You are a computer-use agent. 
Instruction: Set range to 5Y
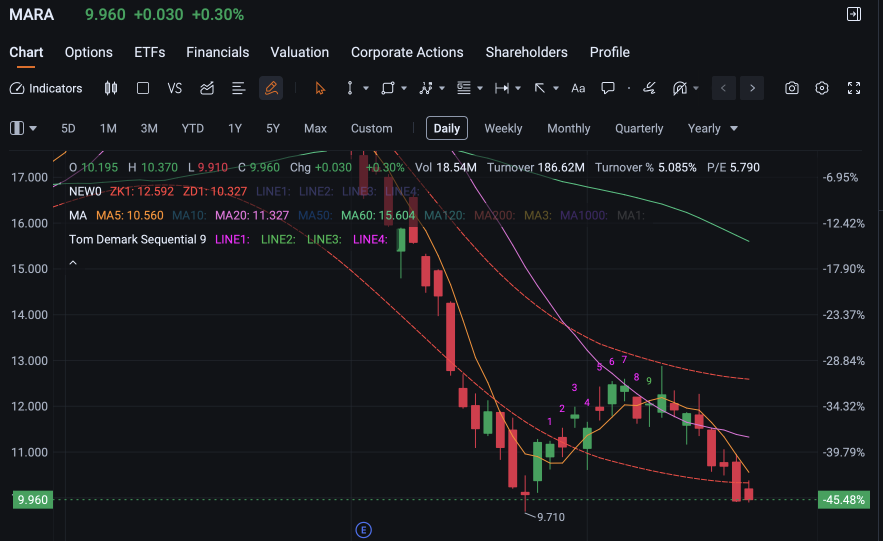(x=273, y=128)
